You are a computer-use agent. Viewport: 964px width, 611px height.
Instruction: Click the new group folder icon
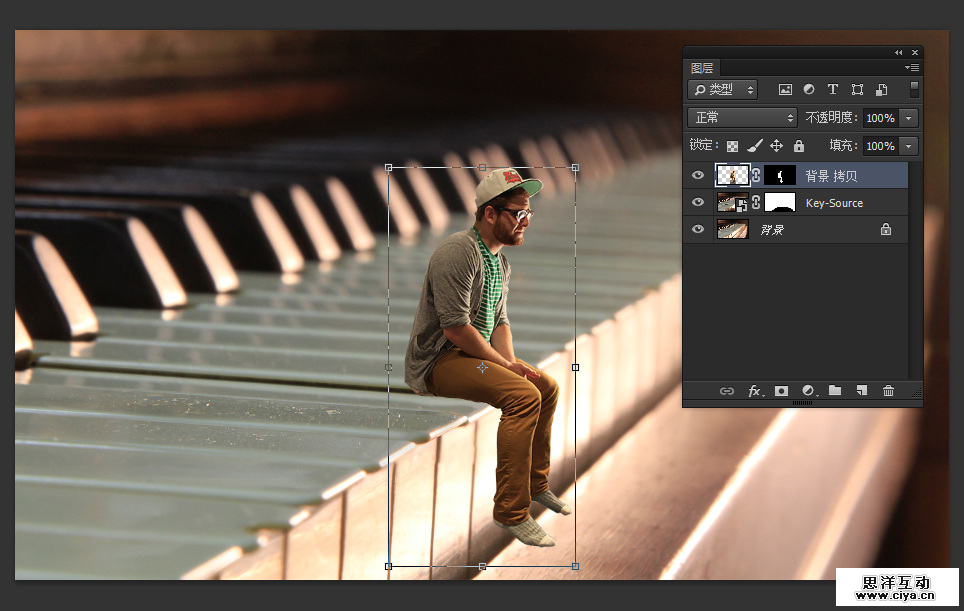[x=835, y=391]
